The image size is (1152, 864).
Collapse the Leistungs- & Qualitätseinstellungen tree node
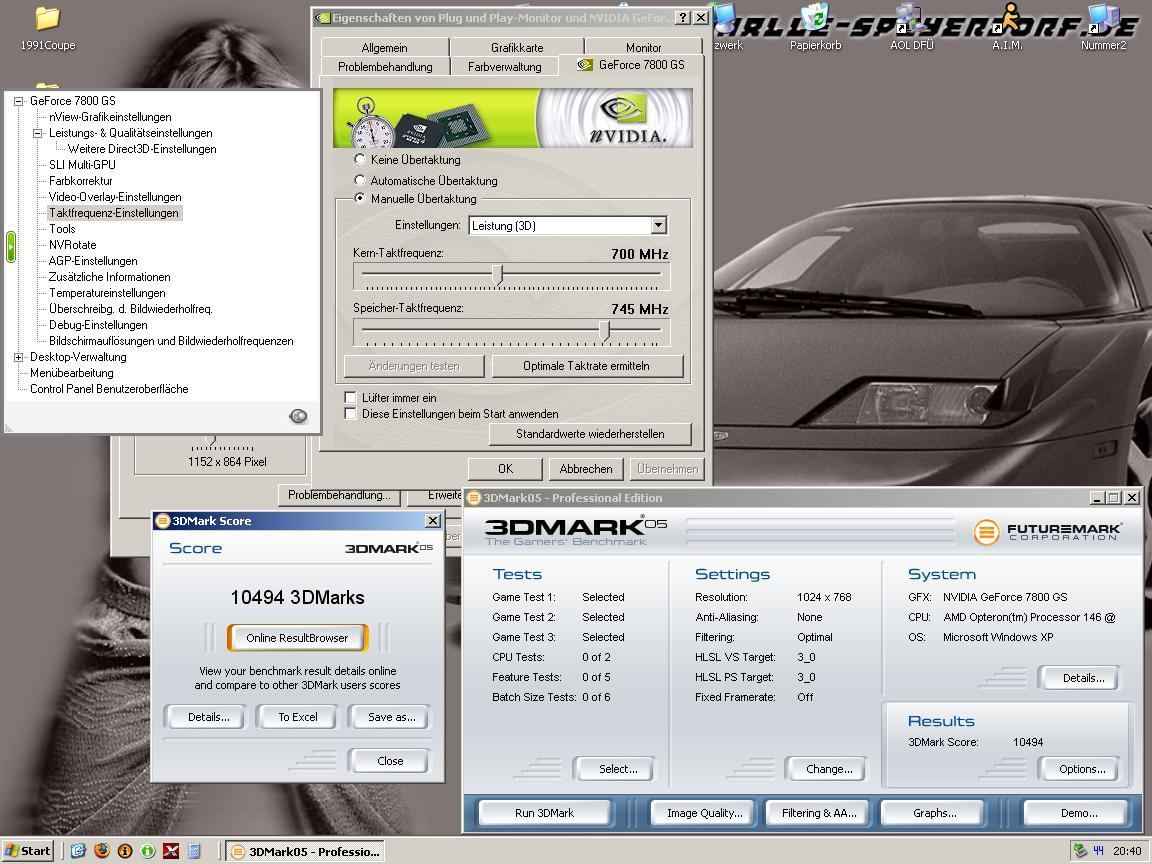[x=38, y=133]
